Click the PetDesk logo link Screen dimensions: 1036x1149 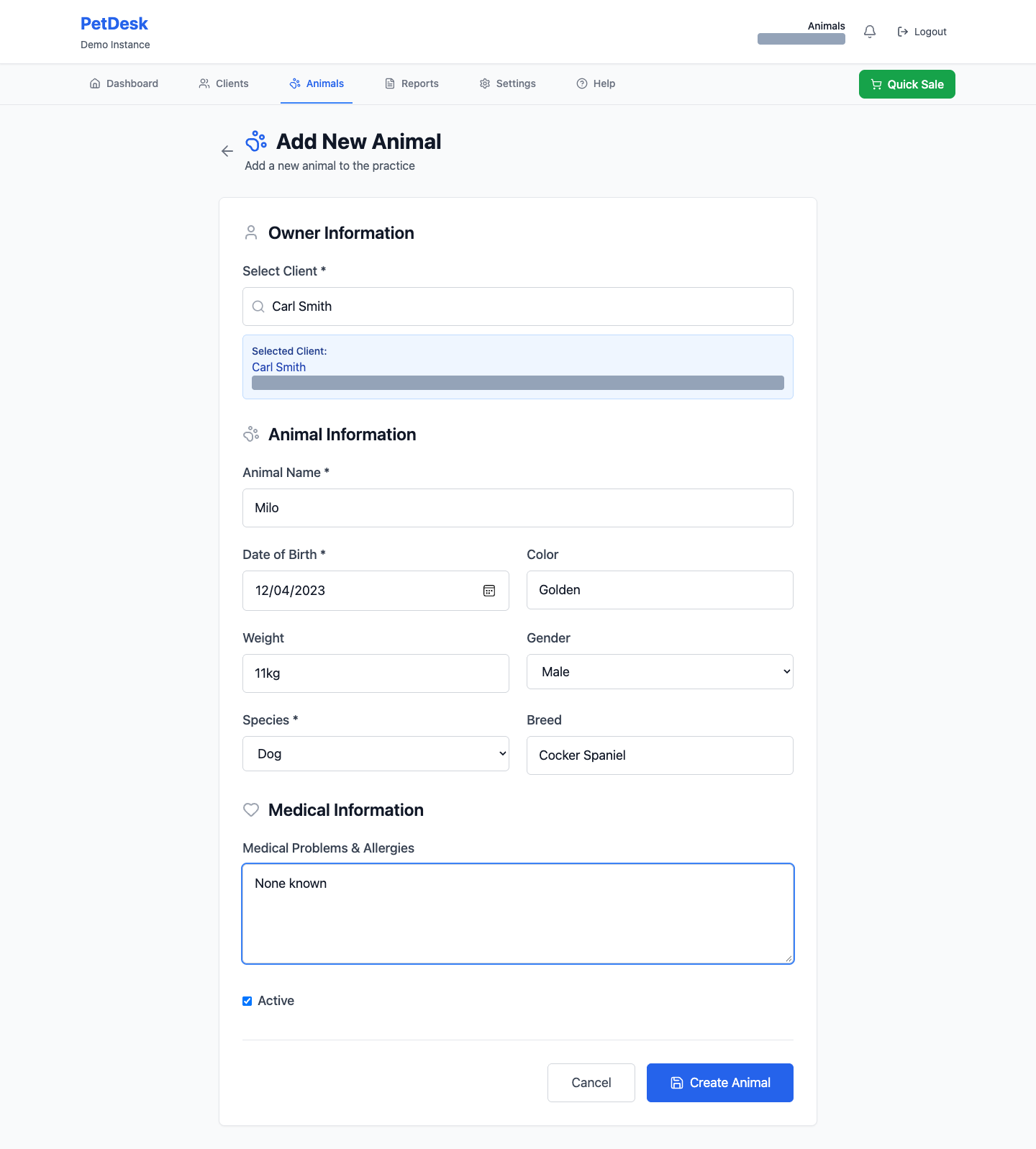tap(114, 24)
